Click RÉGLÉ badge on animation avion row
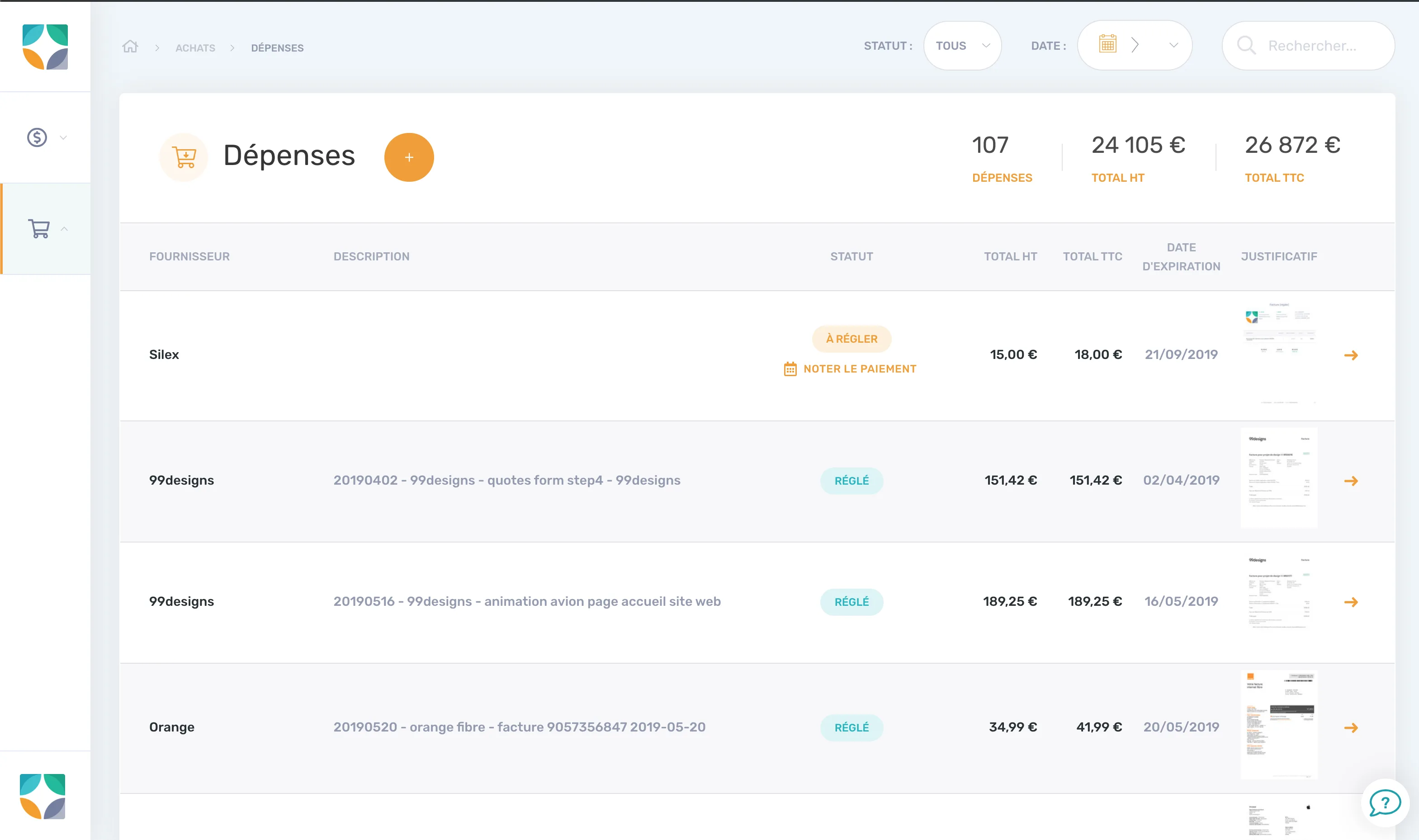The image size is (1419, 840). (x=851, y=602)
